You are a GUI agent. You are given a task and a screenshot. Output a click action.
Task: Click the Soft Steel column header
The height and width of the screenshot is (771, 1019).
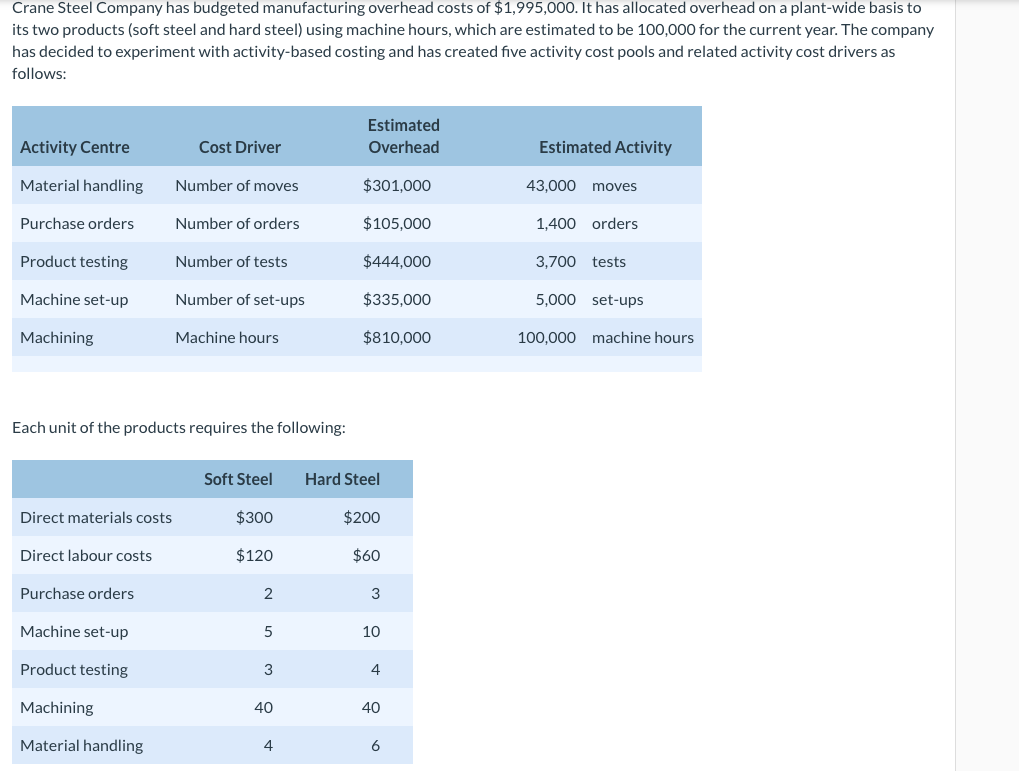pos(238,479)
